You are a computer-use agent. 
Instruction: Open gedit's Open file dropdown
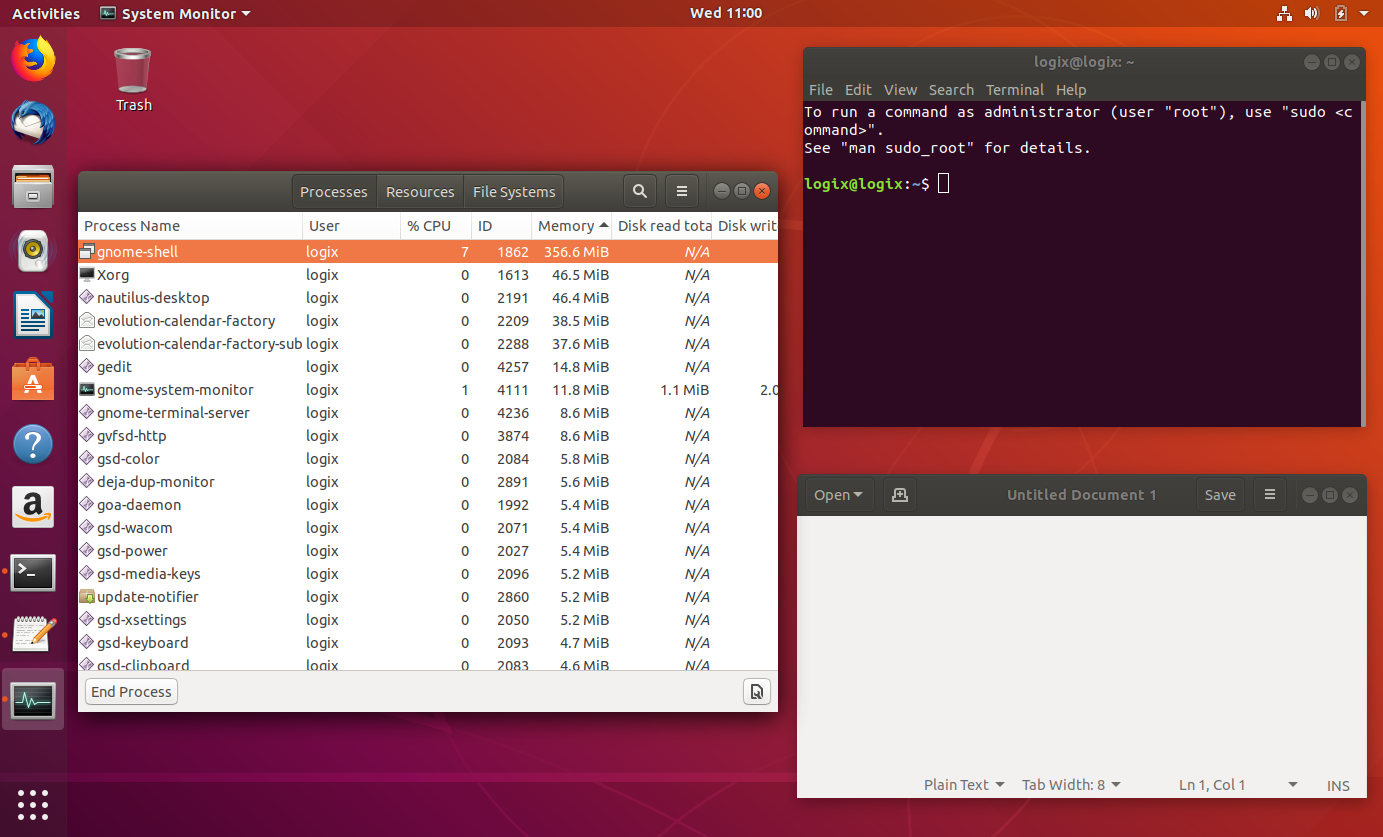tap(838, 494)
